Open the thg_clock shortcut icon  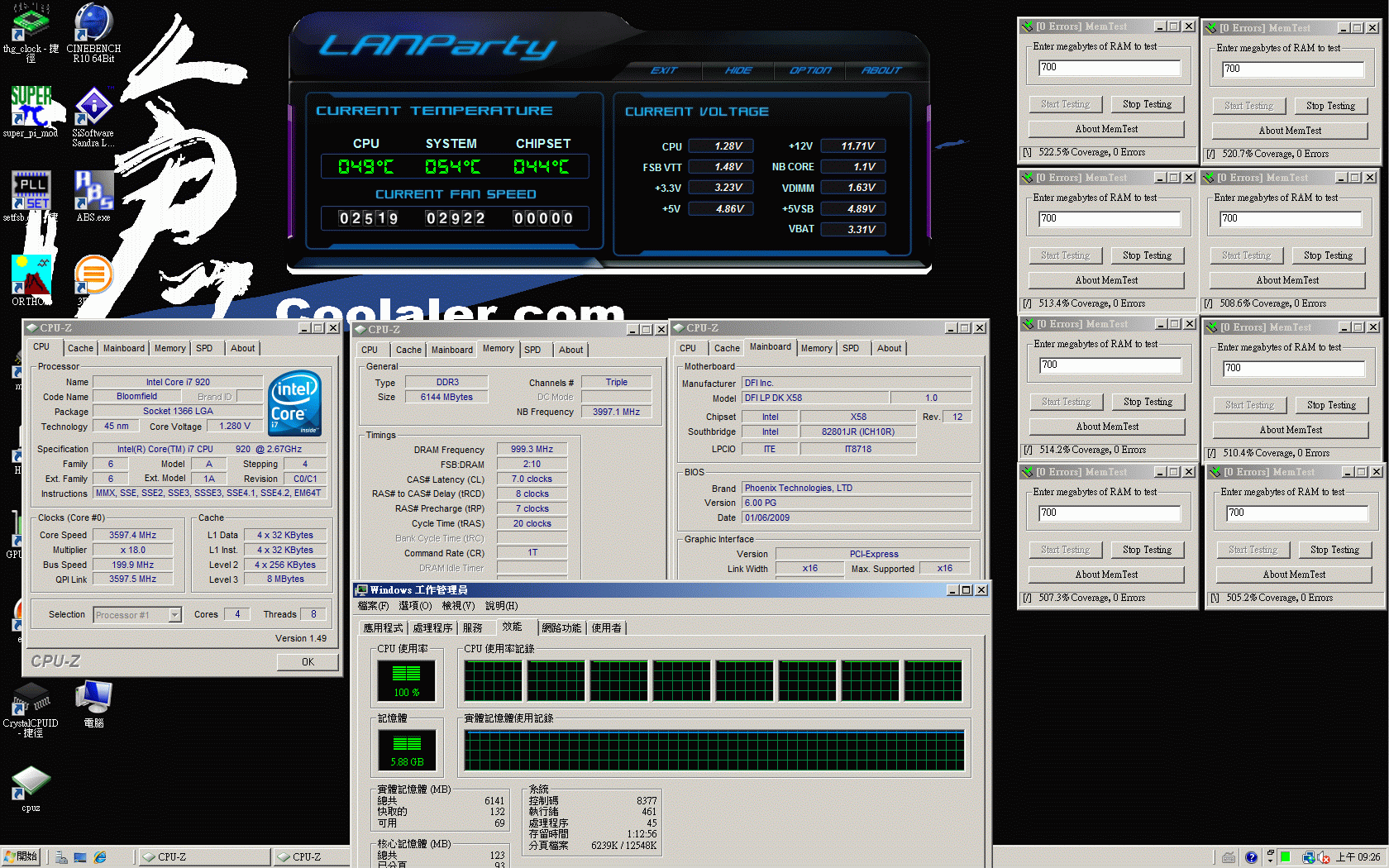[31, 33]
